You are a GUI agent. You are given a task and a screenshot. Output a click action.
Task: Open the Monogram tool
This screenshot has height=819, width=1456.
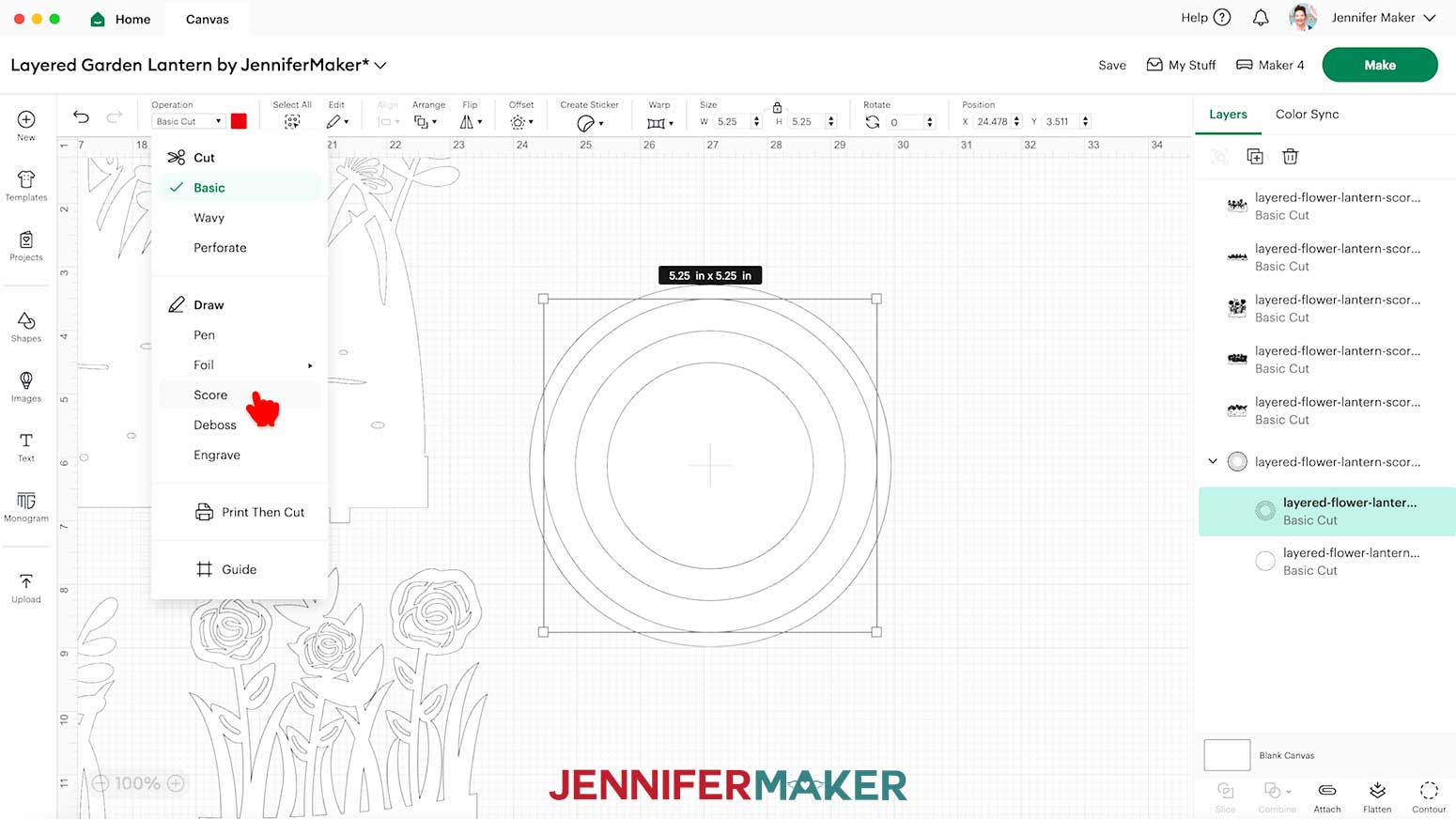coord(26,506)
